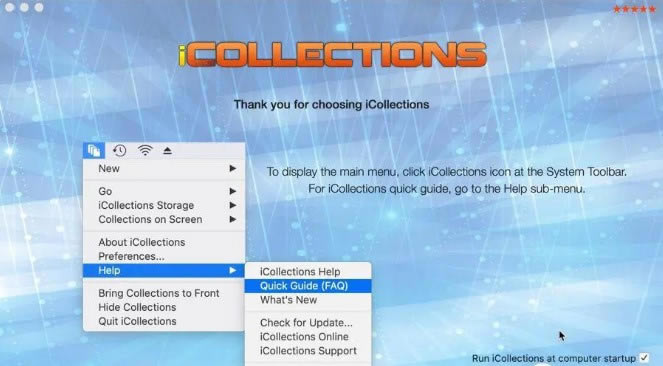Screen dimensions: 663x366
Task: Open the New menu item
Action: (164, 168)
